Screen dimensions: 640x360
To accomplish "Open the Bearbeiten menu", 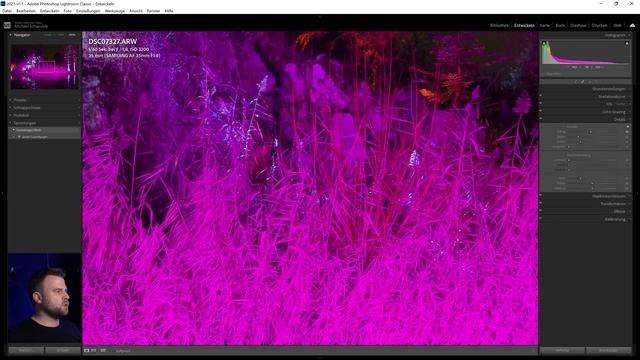I will tap(26, 11).
